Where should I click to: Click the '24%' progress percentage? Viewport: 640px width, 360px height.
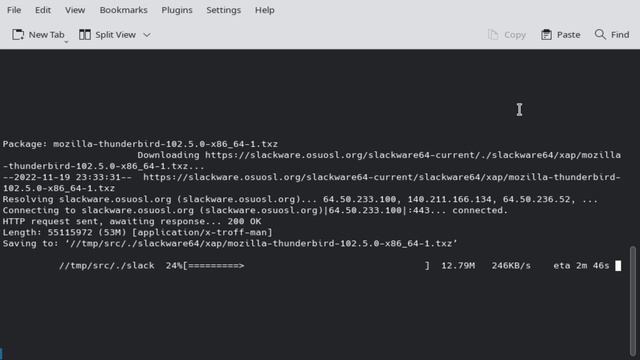click(174, 266)
